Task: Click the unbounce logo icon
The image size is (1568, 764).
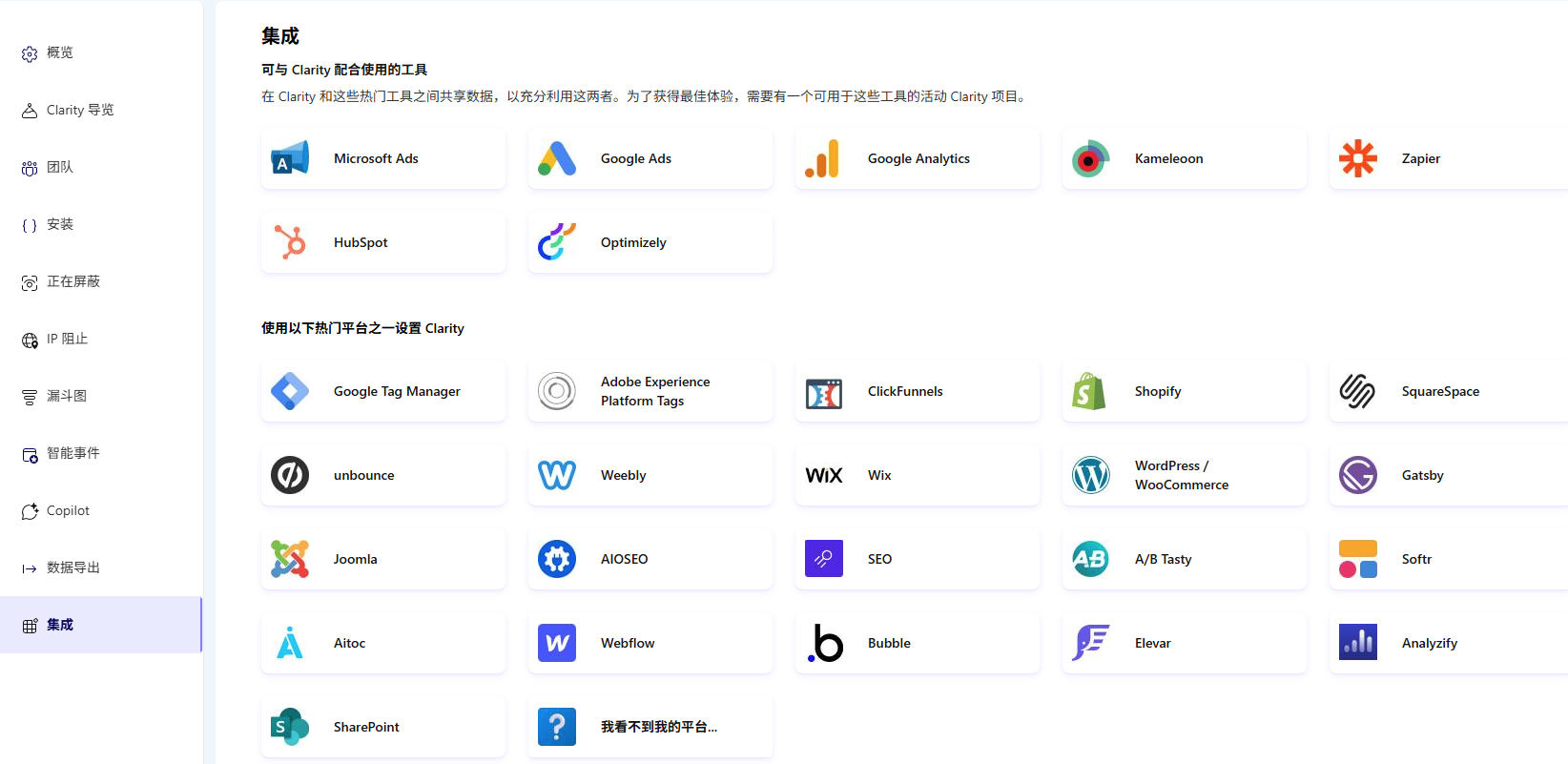Action: click(290, 475)
